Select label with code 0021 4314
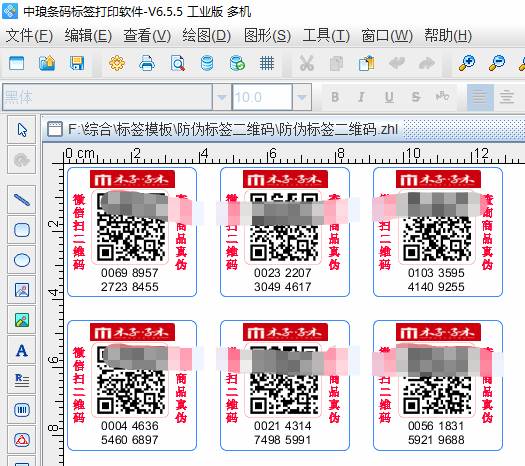Viewport: 525px width, 466px height. pyautogui.click(x=285, y=385)
